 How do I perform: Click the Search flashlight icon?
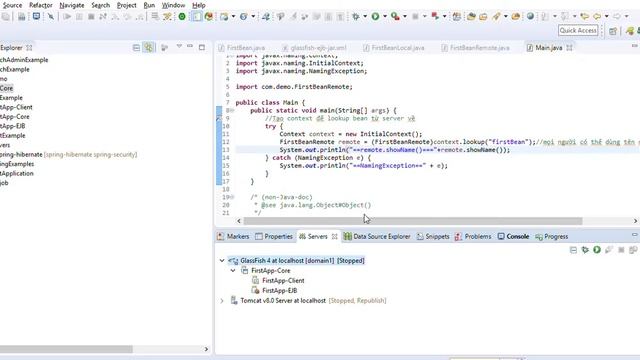(x=496, y=17)
